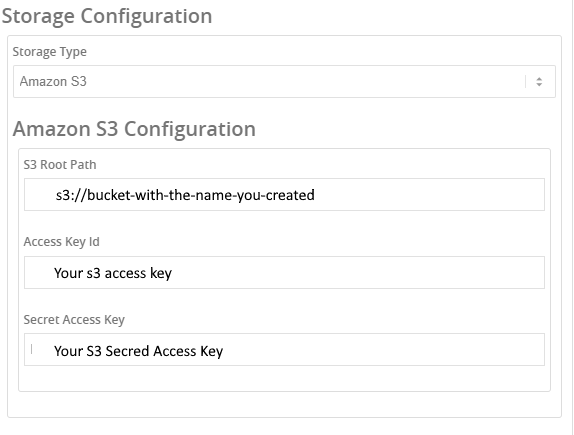The image size is (574, 435).
Task: Click the divider beside the Storage Type arrows
Action: coord(525,81)
